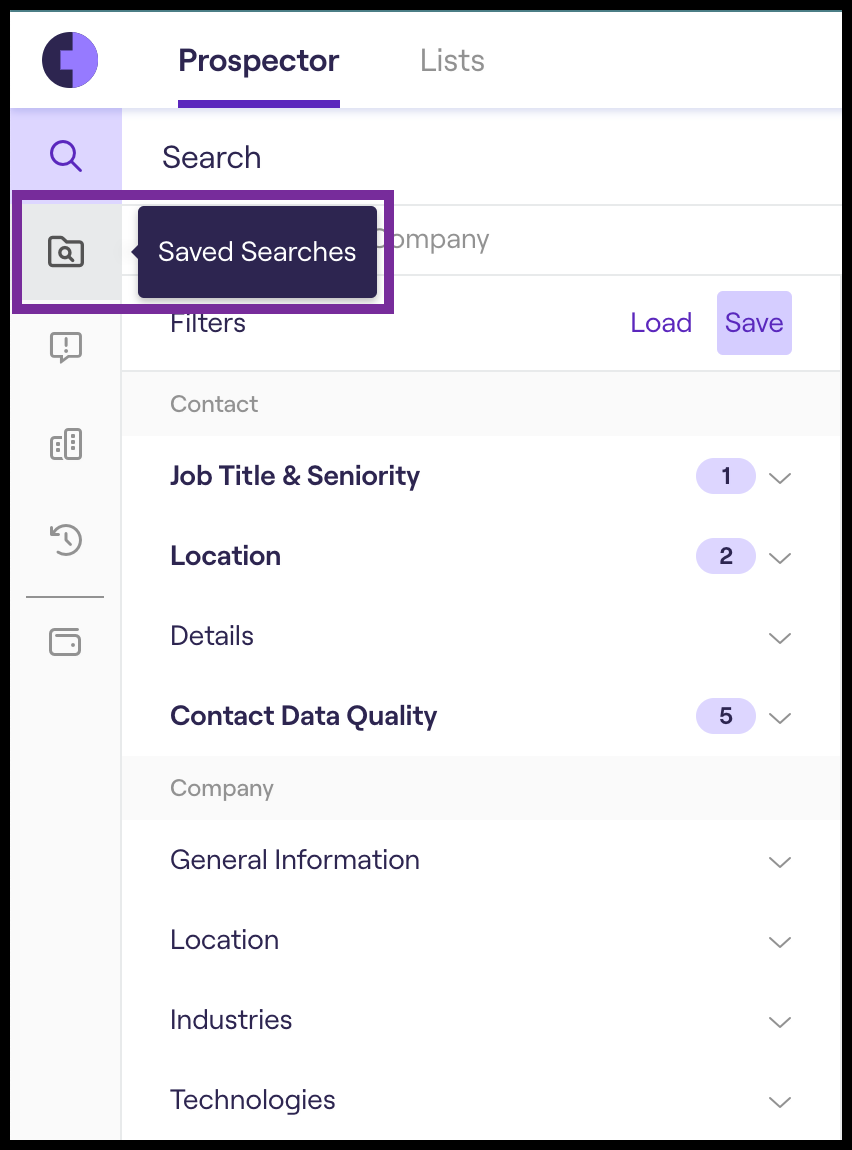Switch to the Lists tab
Image resolution: width=852 pixels, height=1150 pixels.
pos(452,61)
